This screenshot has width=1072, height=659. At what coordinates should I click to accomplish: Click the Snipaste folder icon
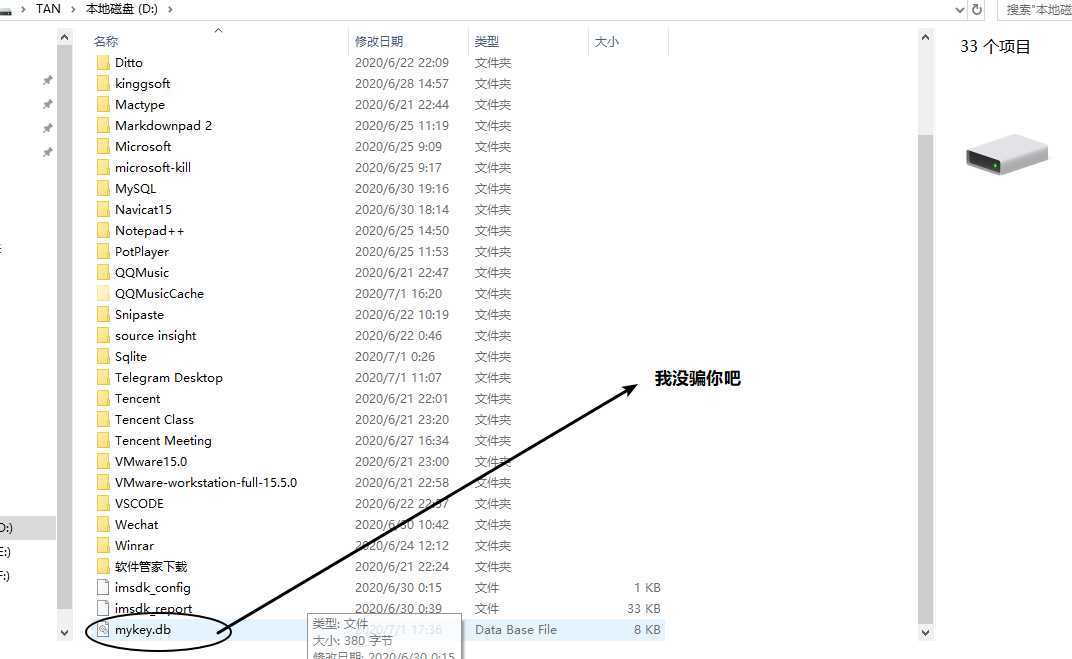103,314
